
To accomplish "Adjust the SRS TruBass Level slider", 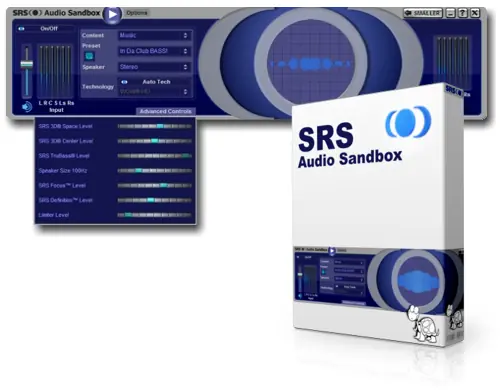I will coord(154,156).
